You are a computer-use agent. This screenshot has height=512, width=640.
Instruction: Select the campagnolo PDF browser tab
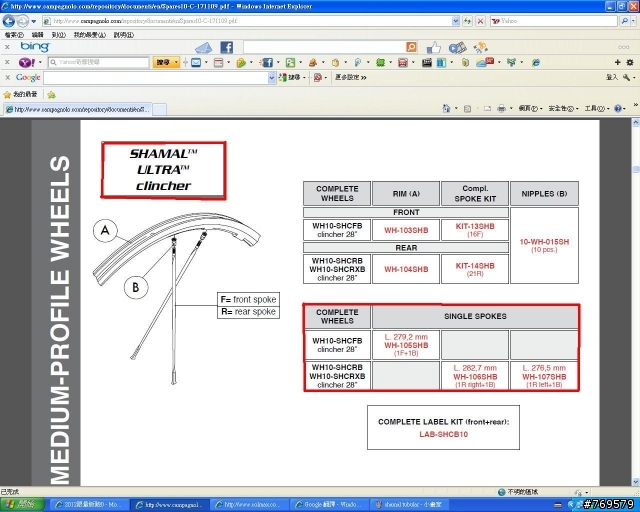pyautogui.click(x=78, y=109)
